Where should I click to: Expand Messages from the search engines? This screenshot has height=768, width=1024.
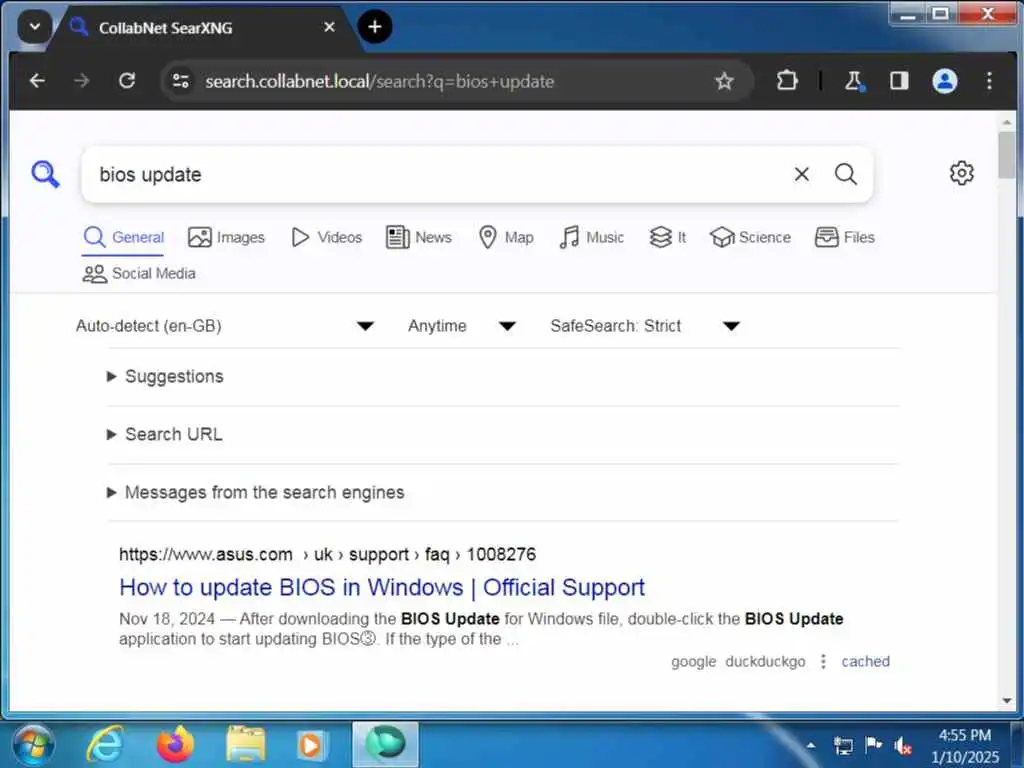point(255,492)
